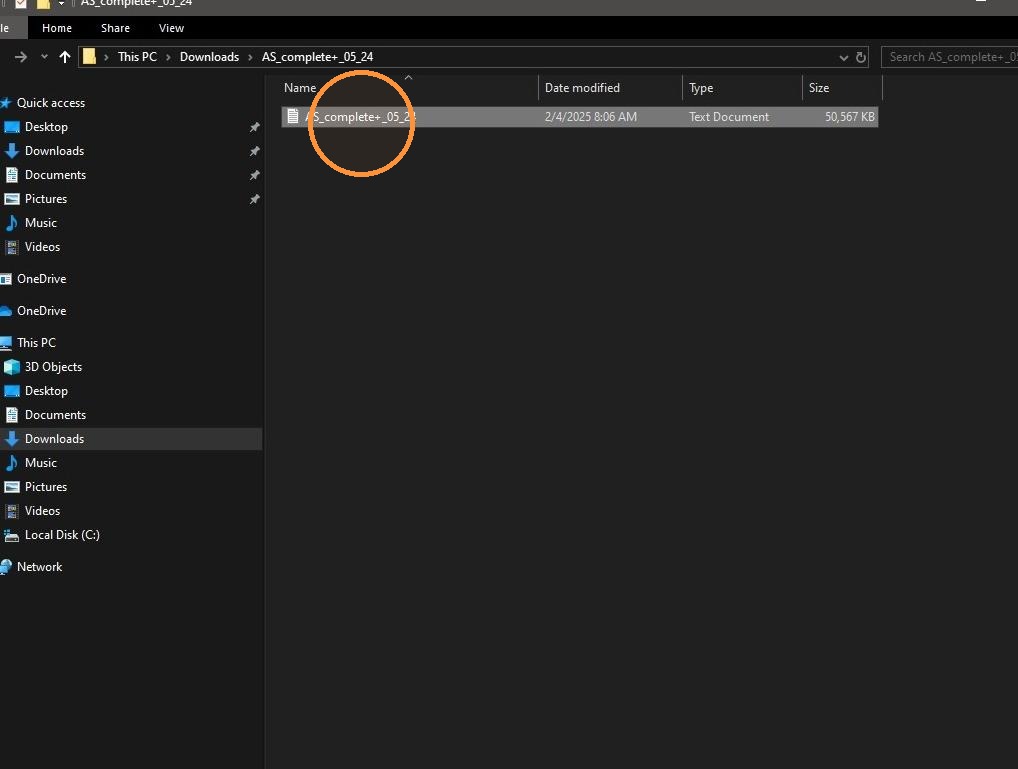Image resolution: width=1018 pixels, height=769 pixels.
Task: Go up one folder level
Action: pos(64,57)
